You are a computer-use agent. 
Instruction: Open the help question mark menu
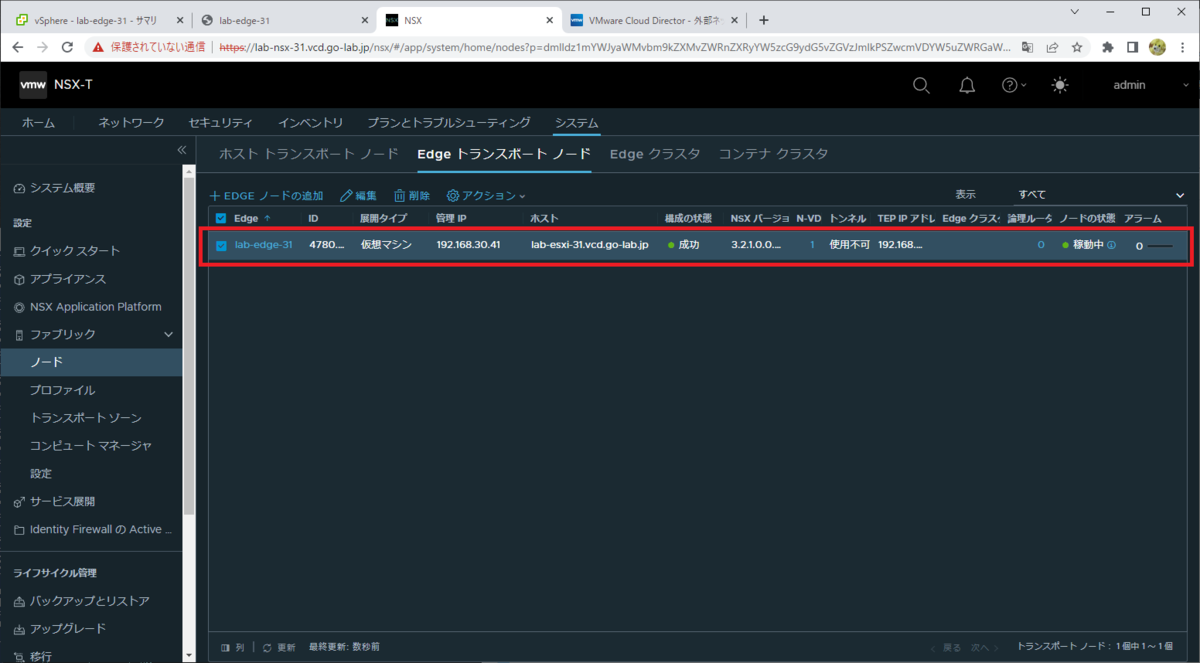1014,85
